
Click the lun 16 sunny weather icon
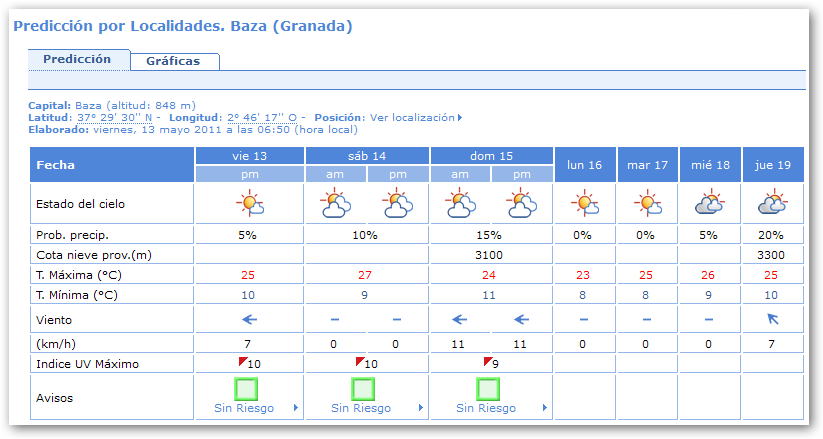click(x=584, y=205)
